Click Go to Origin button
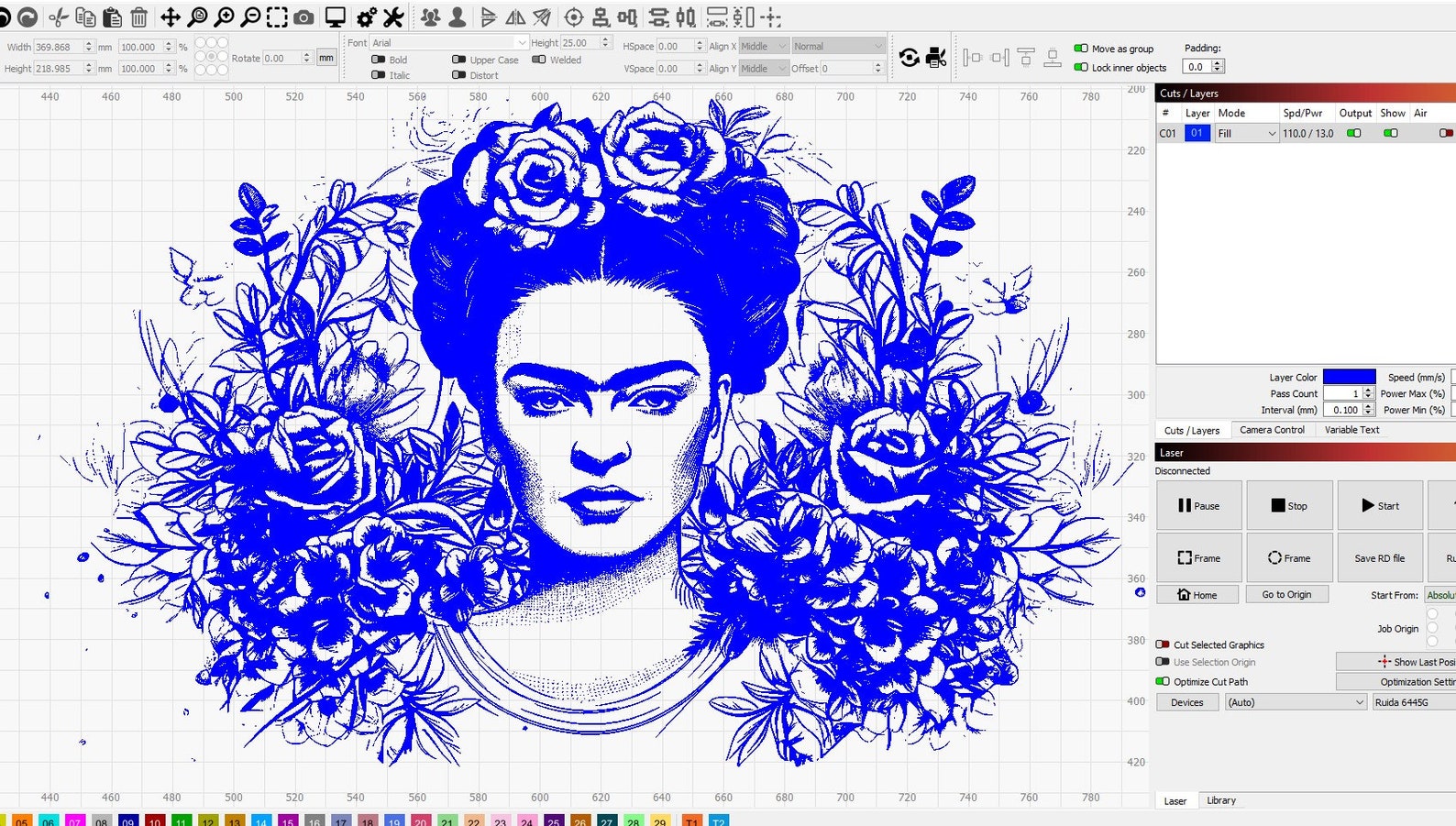Image resolution: width=1456 pixels, height=826 pixels. point(1286,594)
